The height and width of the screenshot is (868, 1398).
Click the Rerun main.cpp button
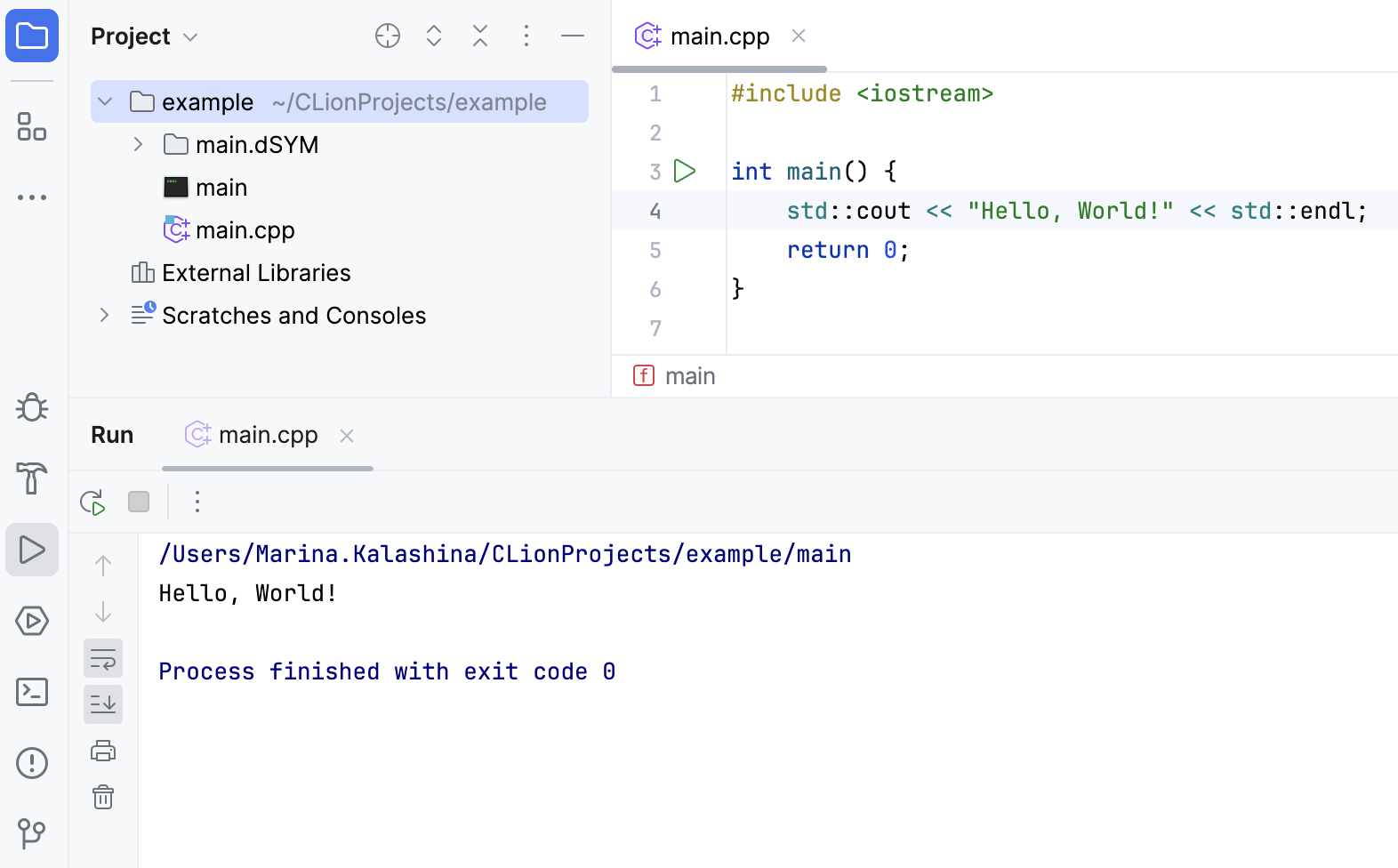coord(92,502)
